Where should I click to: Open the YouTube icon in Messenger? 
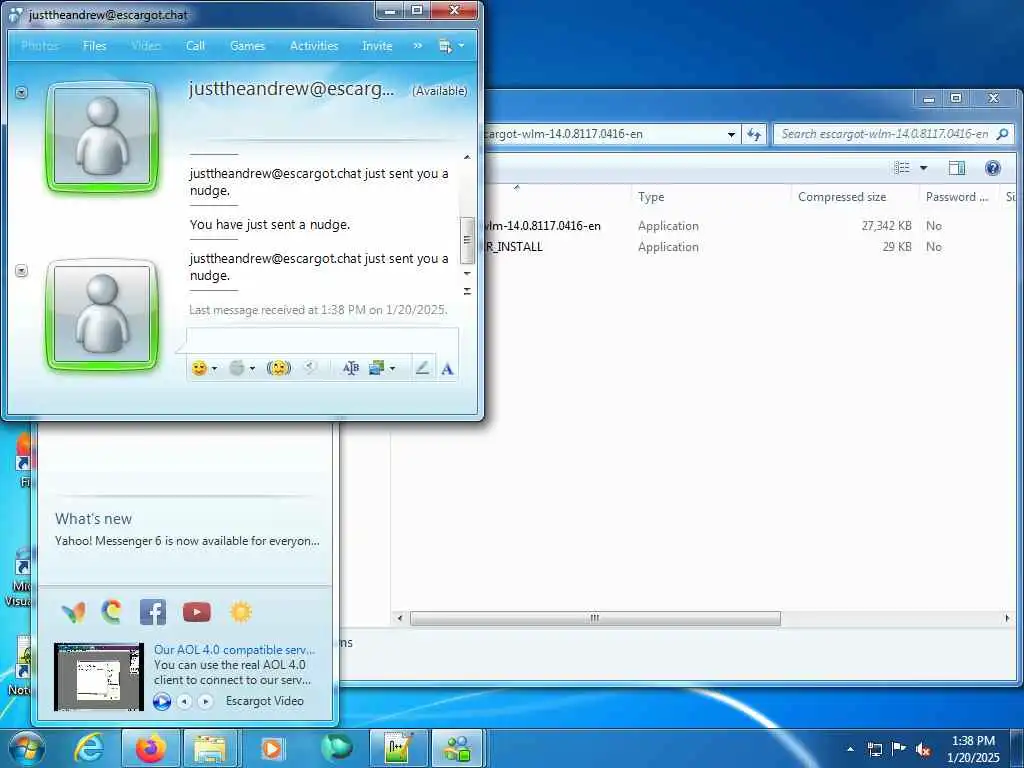click(197, 612)
